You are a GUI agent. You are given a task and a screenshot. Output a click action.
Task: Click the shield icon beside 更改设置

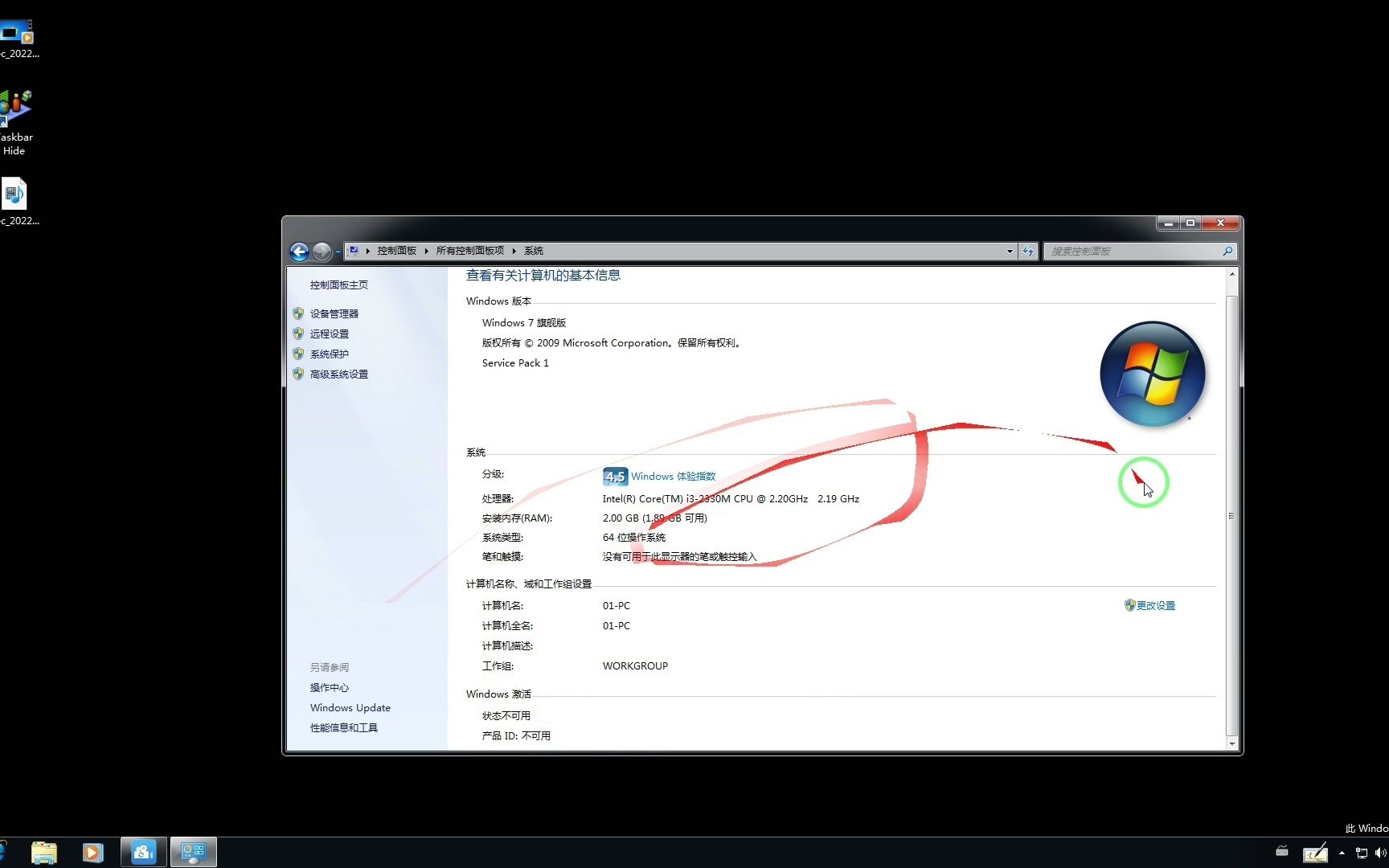click(1129, 605)
